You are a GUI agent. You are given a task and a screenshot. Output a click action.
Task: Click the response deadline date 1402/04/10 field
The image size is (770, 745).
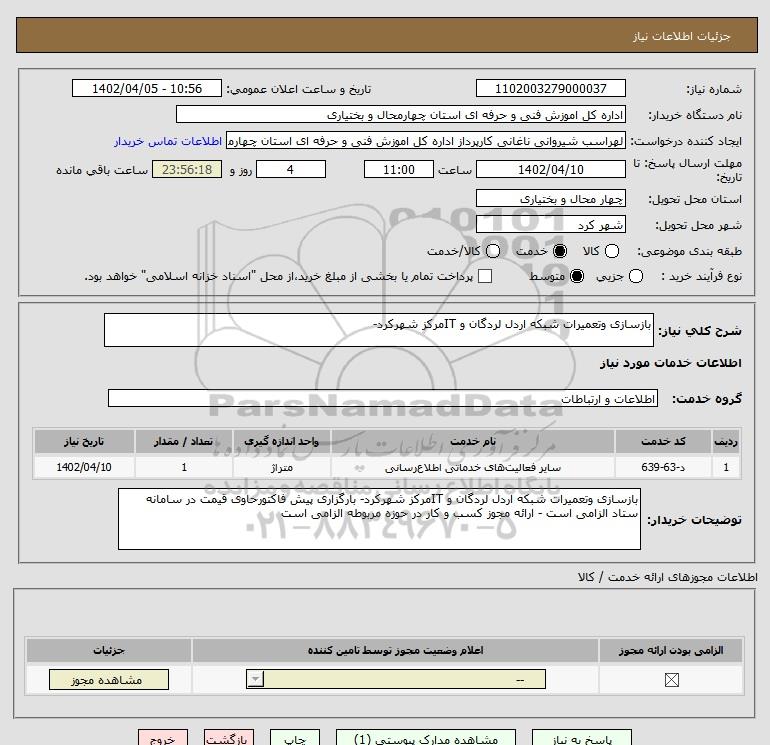[550, 169]
